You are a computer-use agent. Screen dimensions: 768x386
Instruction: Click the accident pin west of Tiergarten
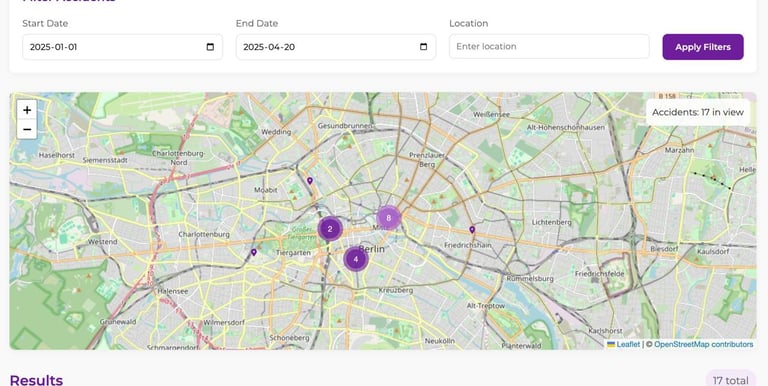pos(254,252)
